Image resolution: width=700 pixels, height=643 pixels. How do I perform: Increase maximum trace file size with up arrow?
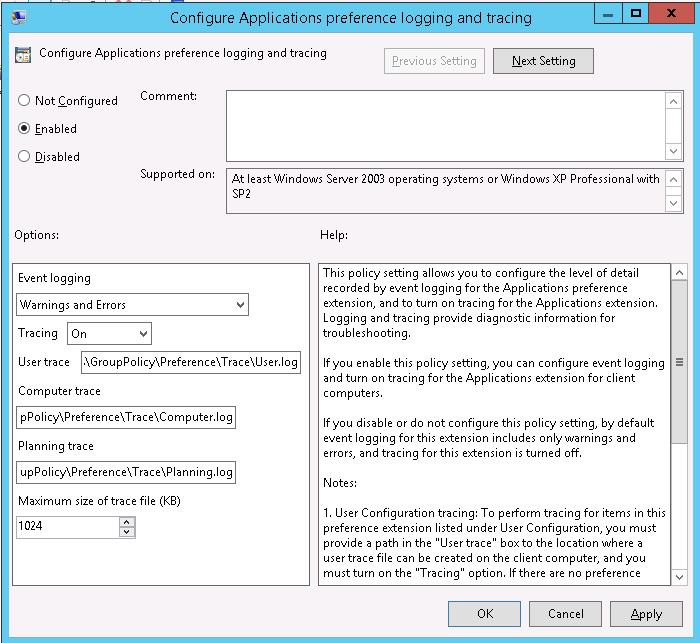click(126, 521)
